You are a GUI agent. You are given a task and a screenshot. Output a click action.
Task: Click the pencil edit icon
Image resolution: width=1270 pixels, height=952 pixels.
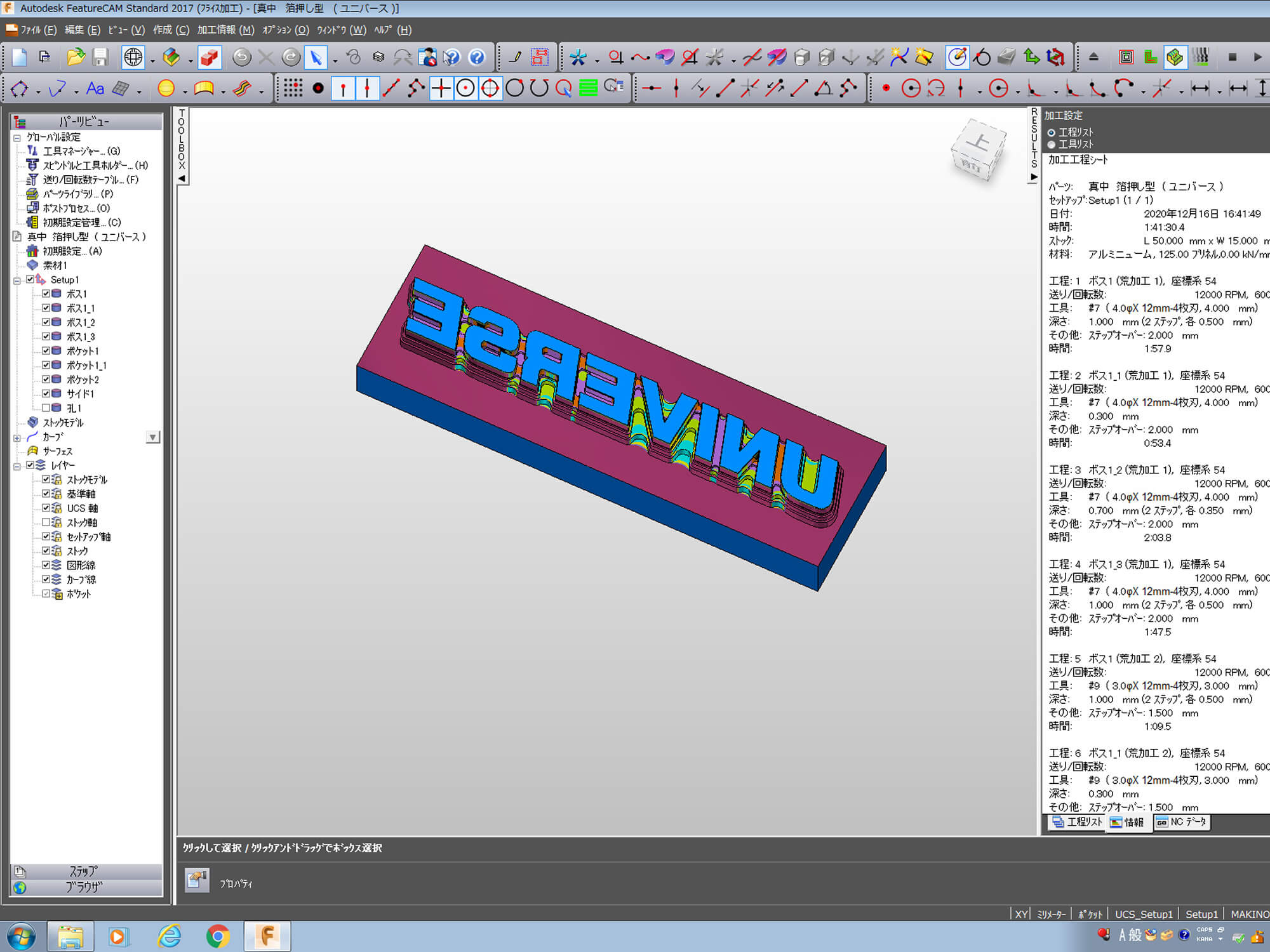[x=515, y=57]
